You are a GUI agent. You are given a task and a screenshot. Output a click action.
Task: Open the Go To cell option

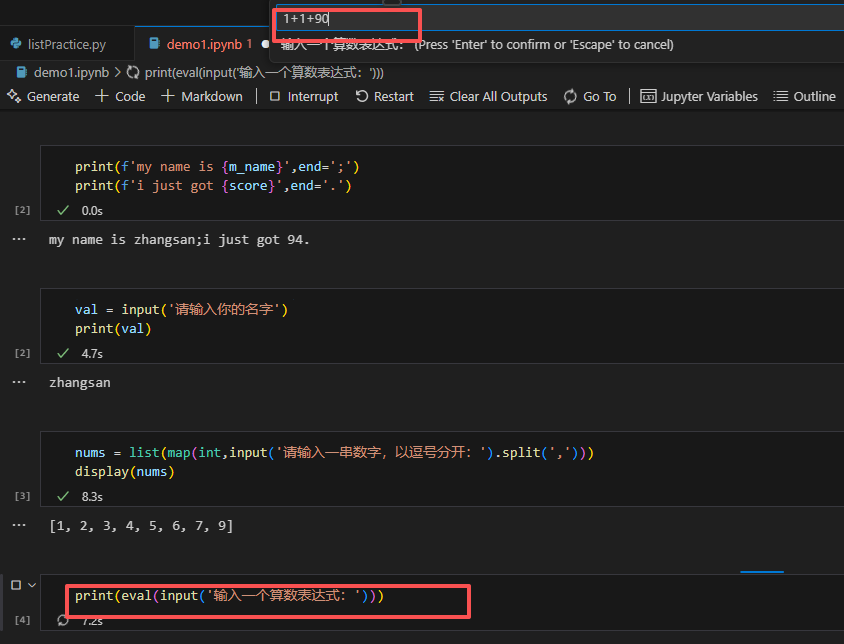(x=590, y=96)
